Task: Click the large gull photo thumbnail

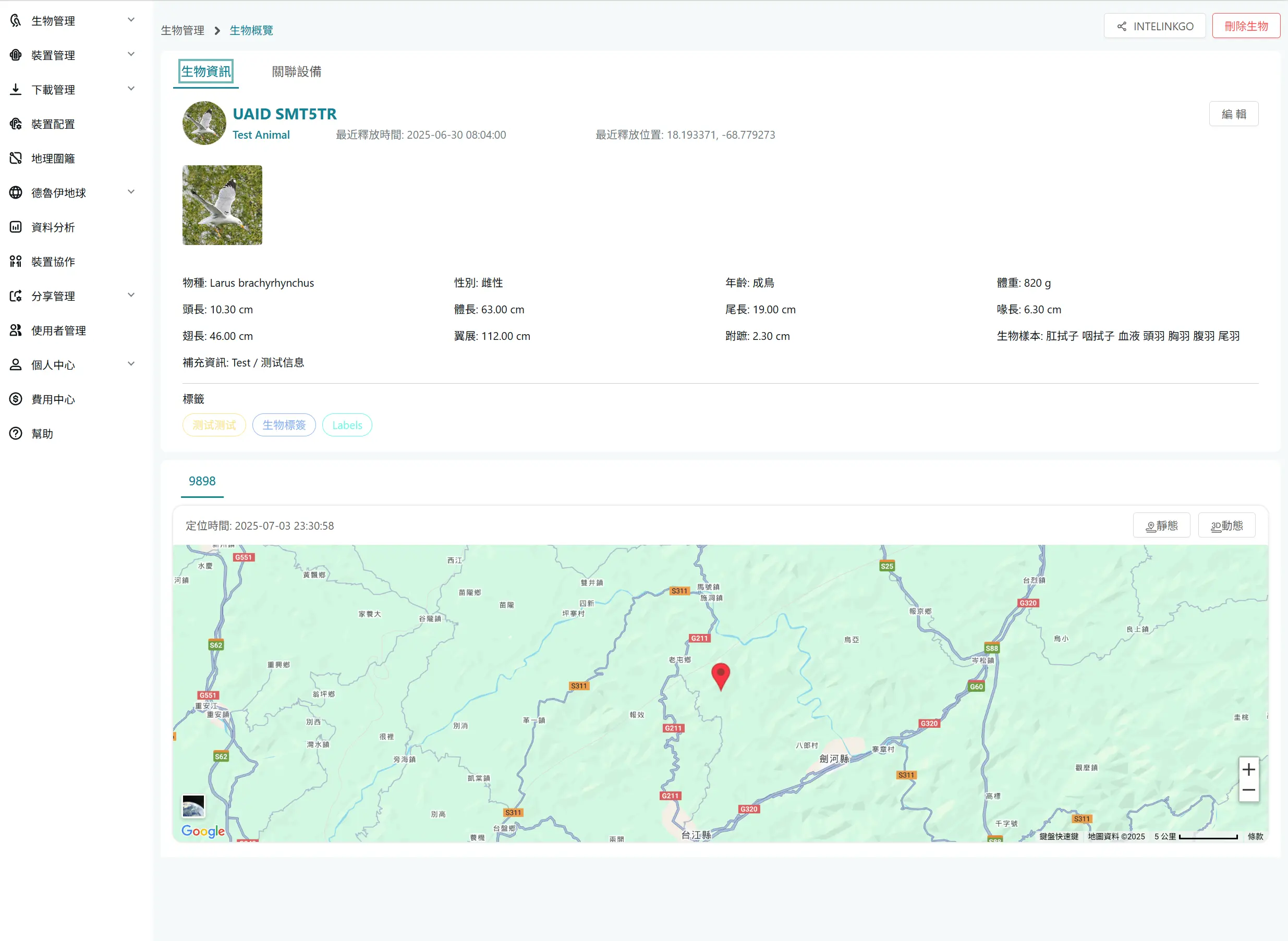Action: pos(222,205)
